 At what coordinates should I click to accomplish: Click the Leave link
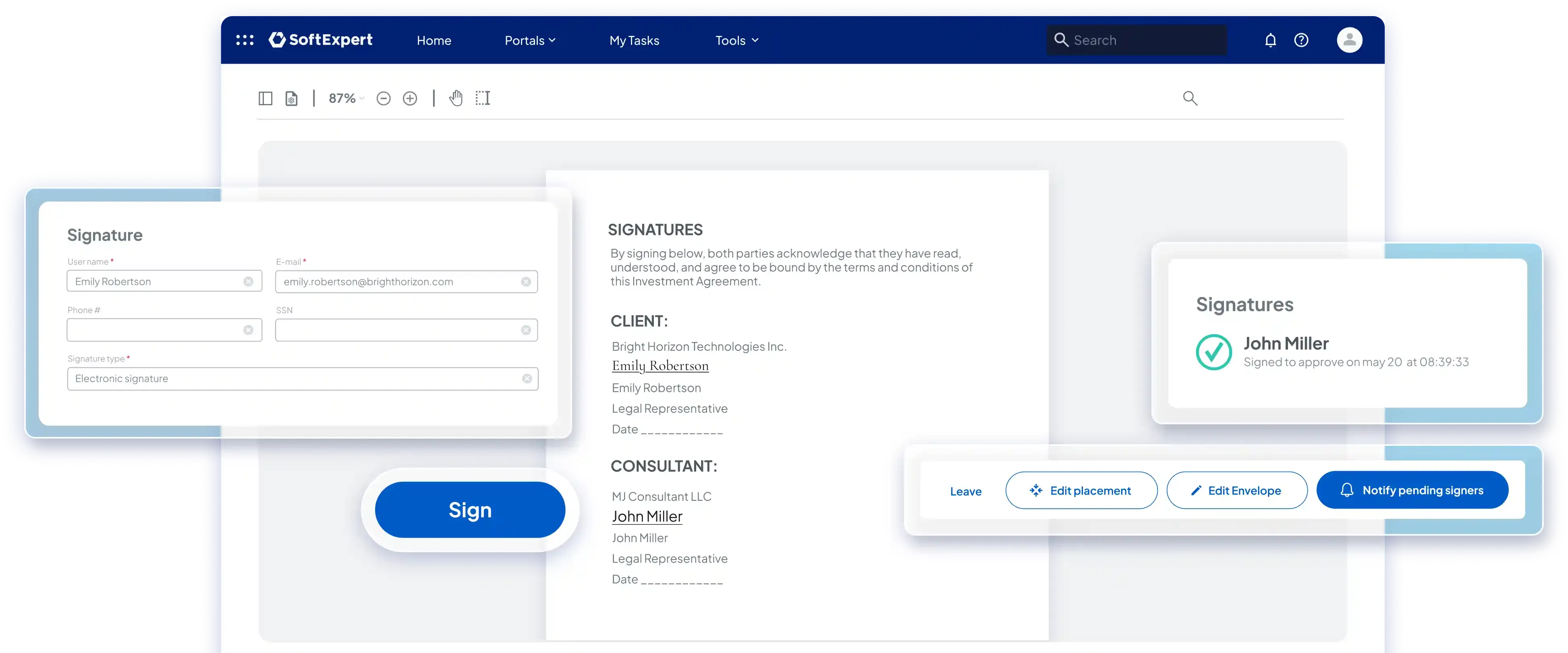point(965,491)
